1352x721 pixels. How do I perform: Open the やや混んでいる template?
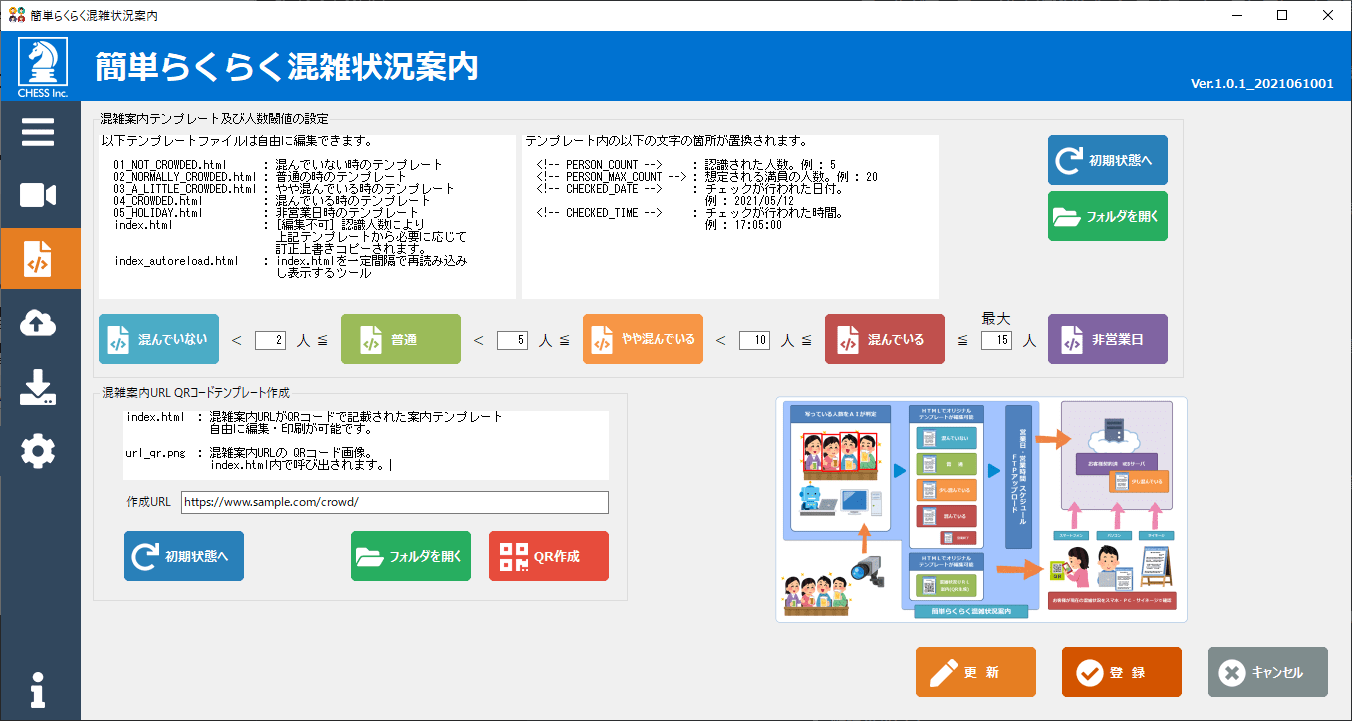643,339
